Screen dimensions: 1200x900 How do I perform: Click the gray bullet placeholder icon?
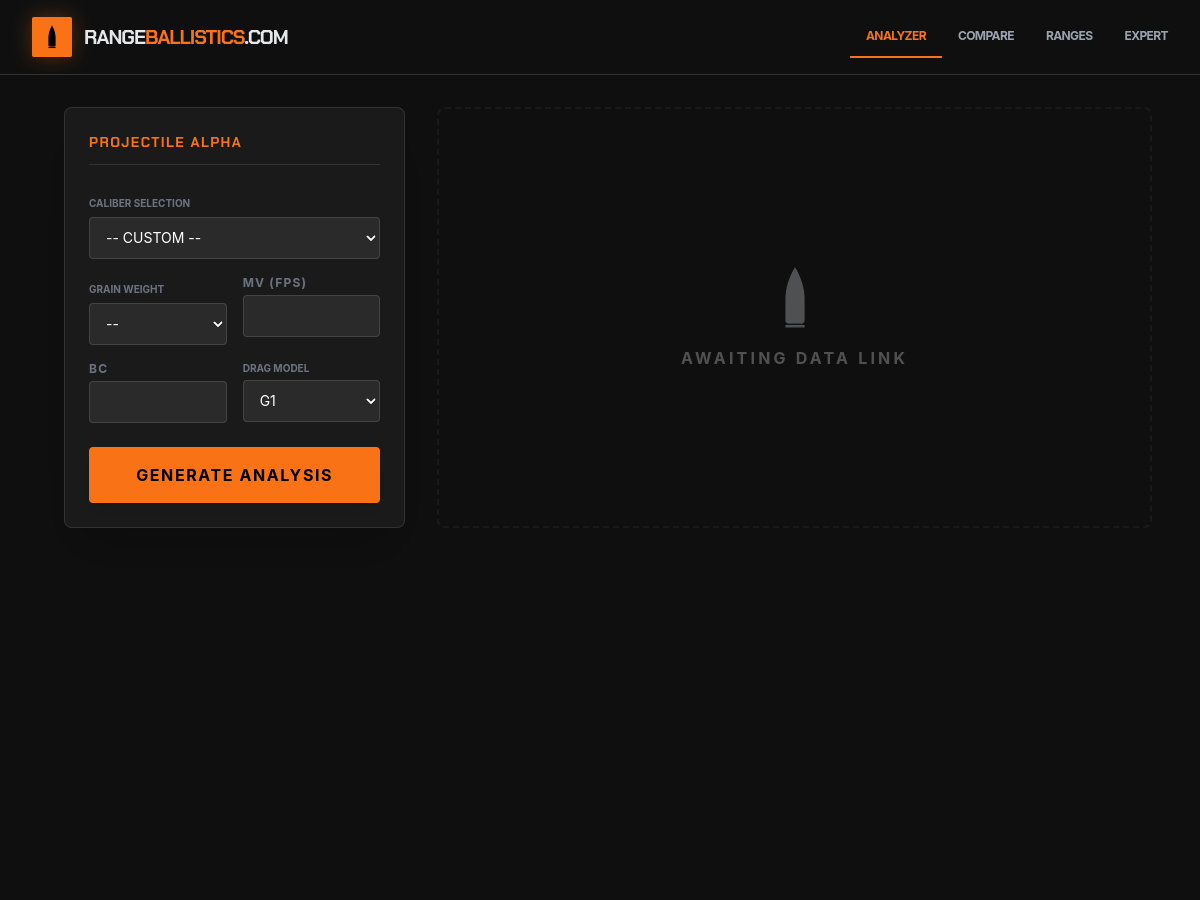point(795,297)
